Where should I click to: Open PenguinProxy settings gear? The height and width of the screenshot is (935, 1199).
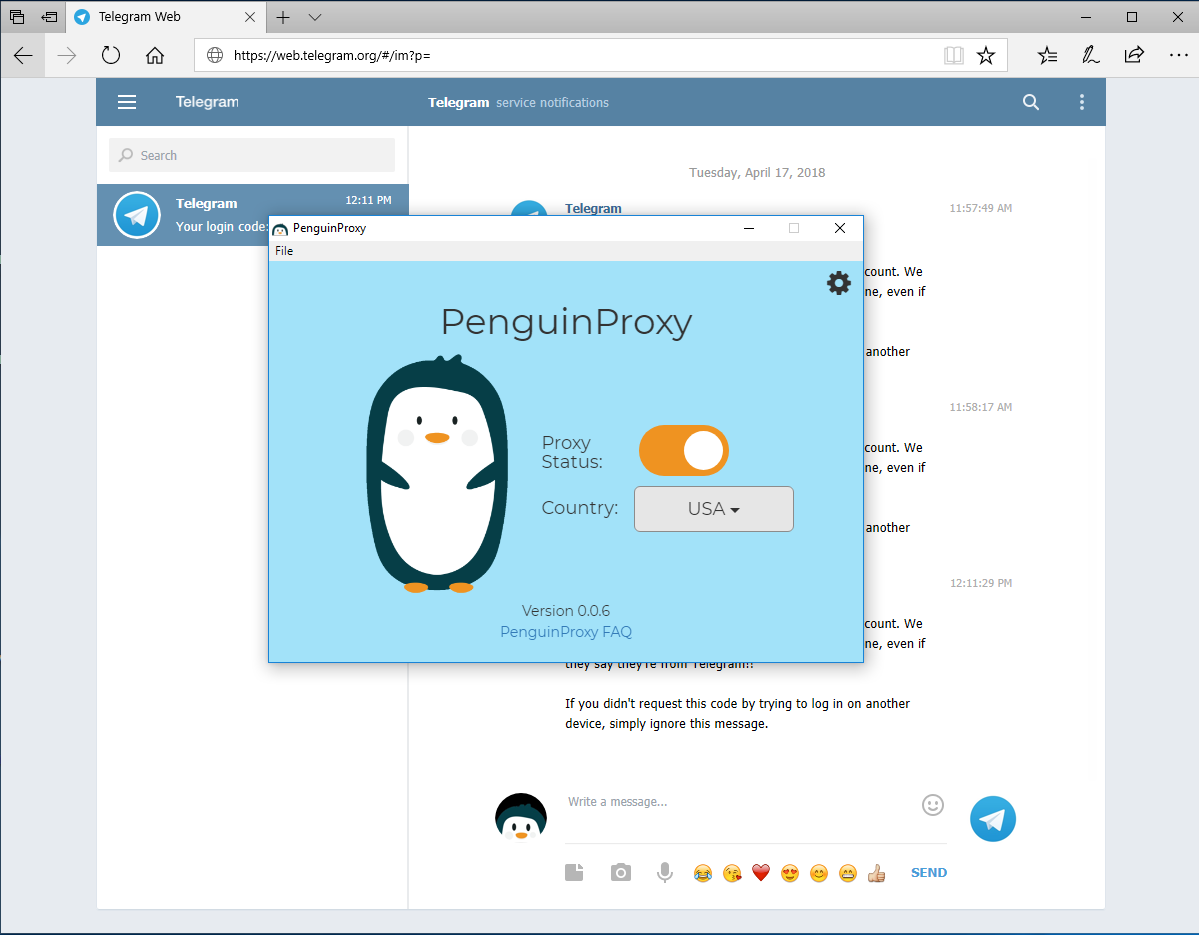pos(839,283)
